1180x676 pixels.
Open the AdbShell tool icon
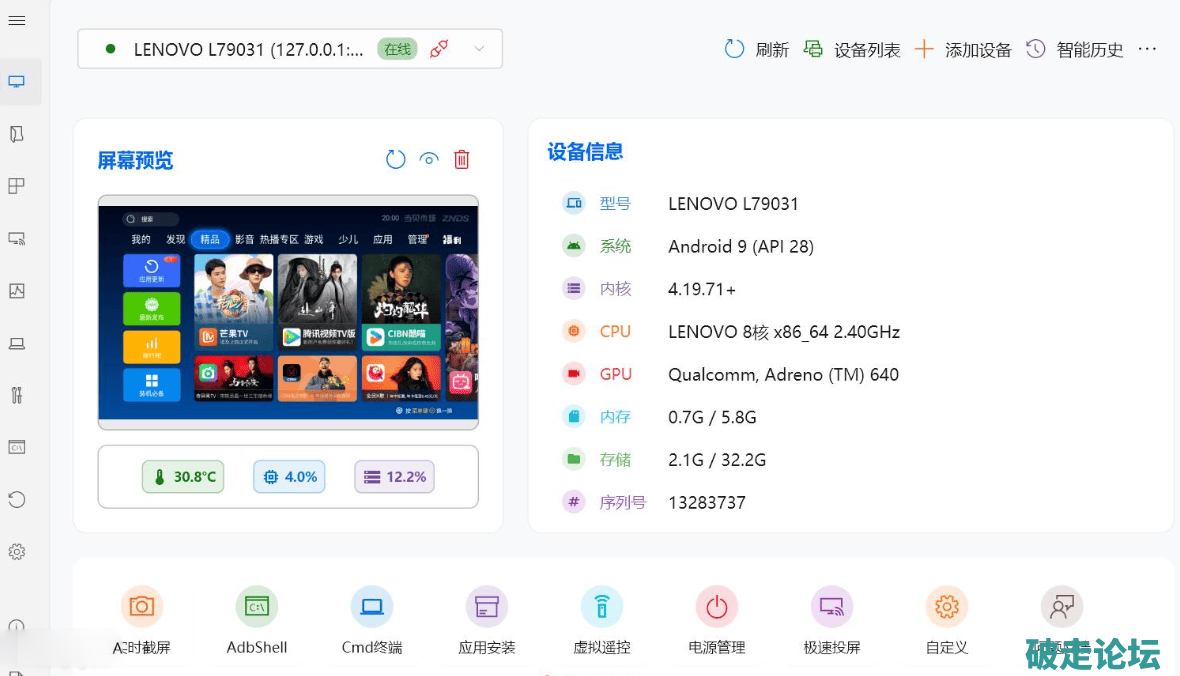257,607
